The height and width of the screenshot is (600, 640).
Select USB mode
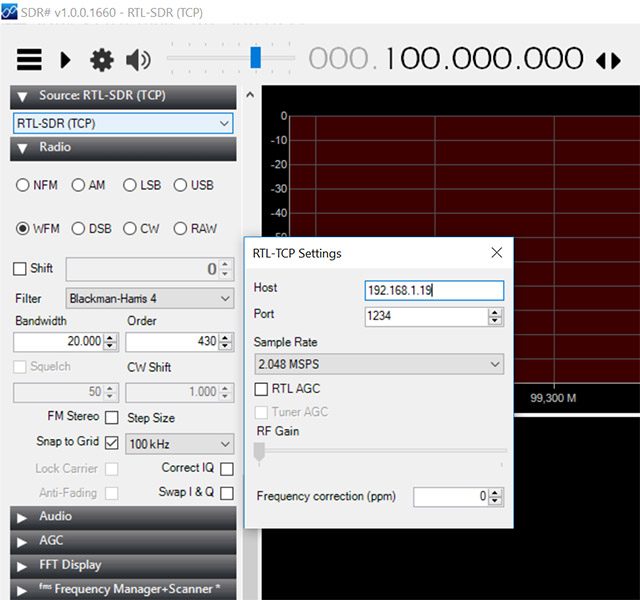pos(193,185)
